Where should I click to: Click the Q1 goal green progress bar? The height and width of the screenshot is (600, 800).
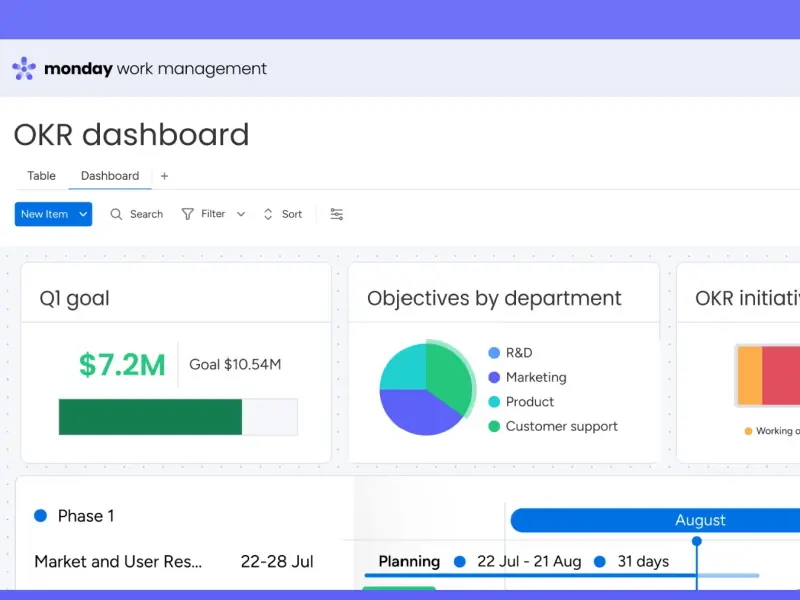[x=150, y=417]
